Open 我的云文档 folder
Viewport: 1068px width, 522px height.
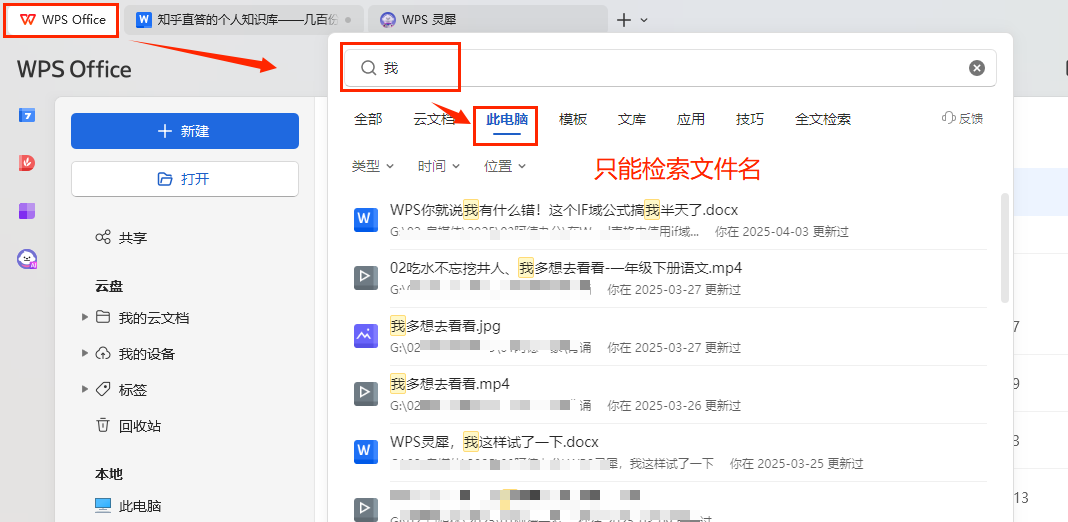[154, 318]
